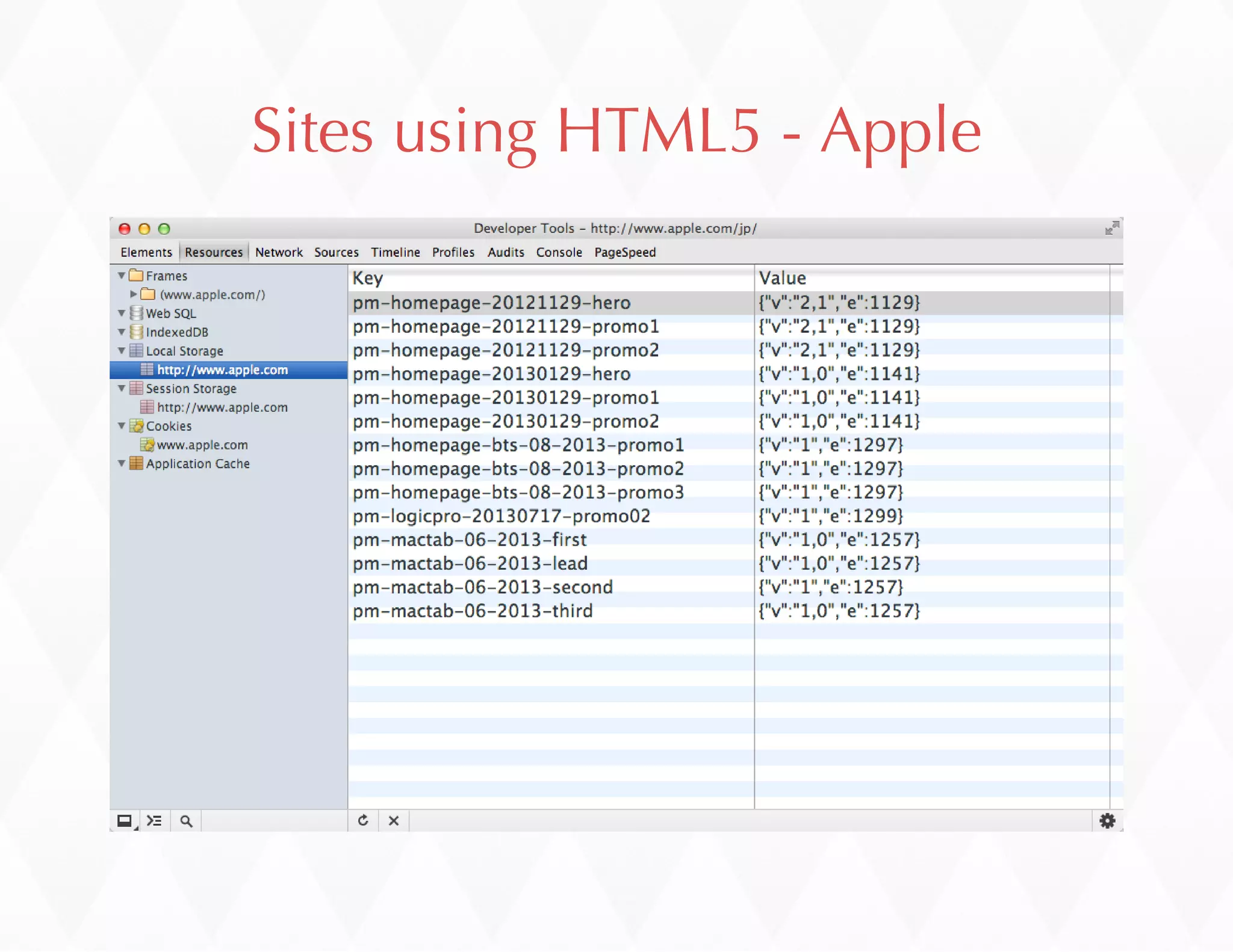Collapse the Cookies section arrow
This screenshot has width=1233, height=952.
122,426
